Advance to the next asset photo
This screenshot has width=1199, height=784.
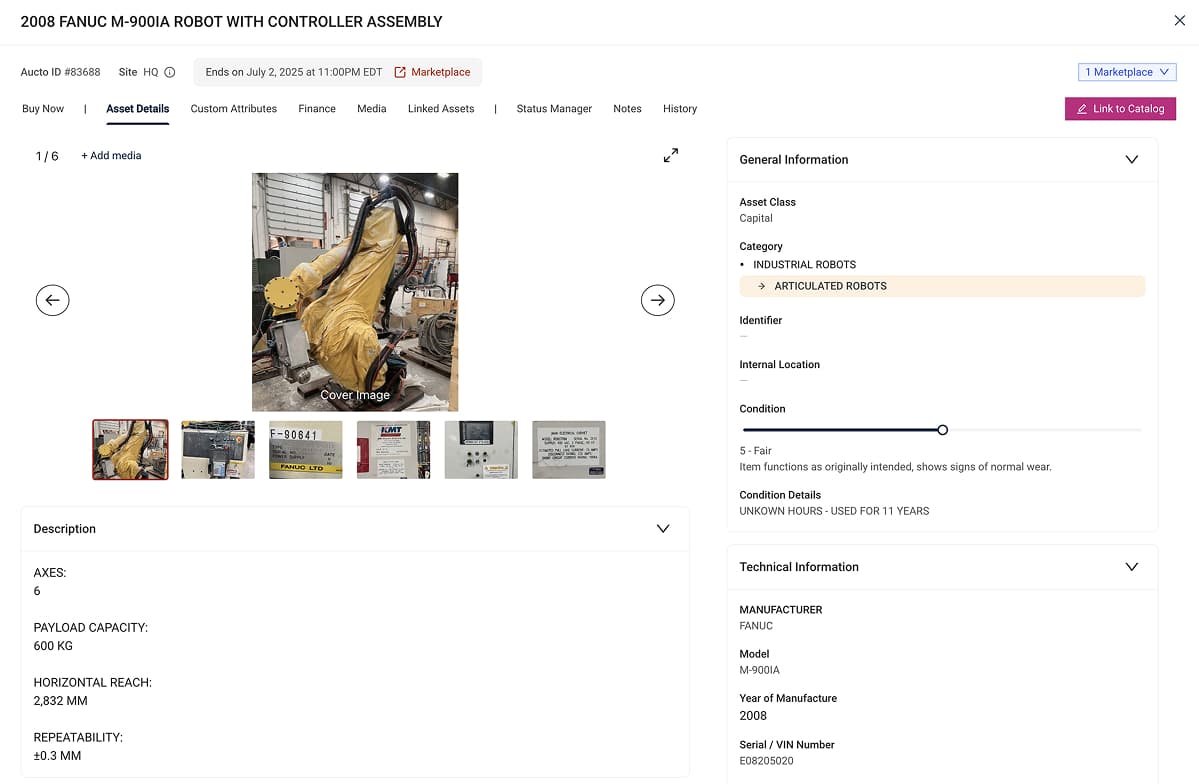click(657, 300)
